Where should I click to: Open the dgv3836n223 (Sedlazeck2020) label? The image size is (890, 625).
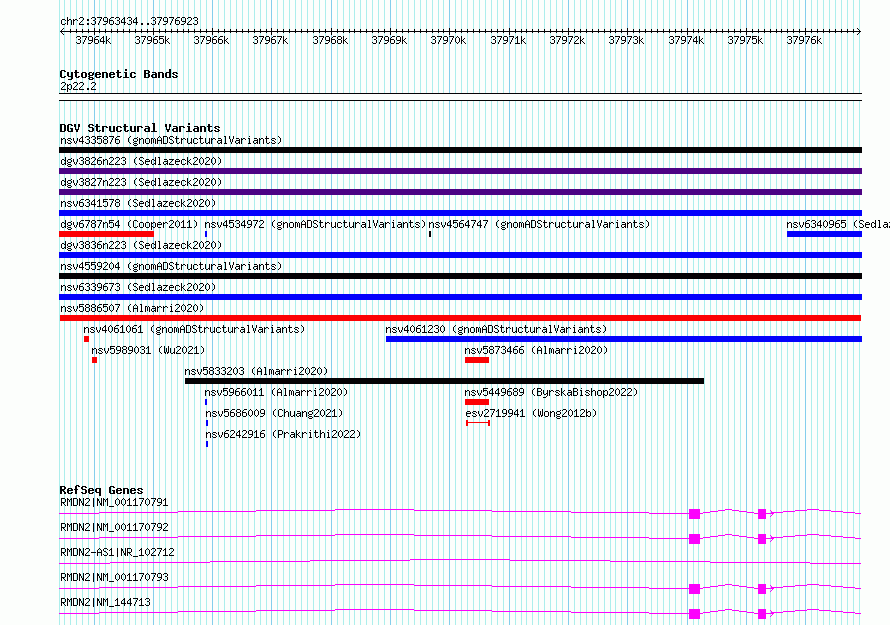(x=141, y=245)
